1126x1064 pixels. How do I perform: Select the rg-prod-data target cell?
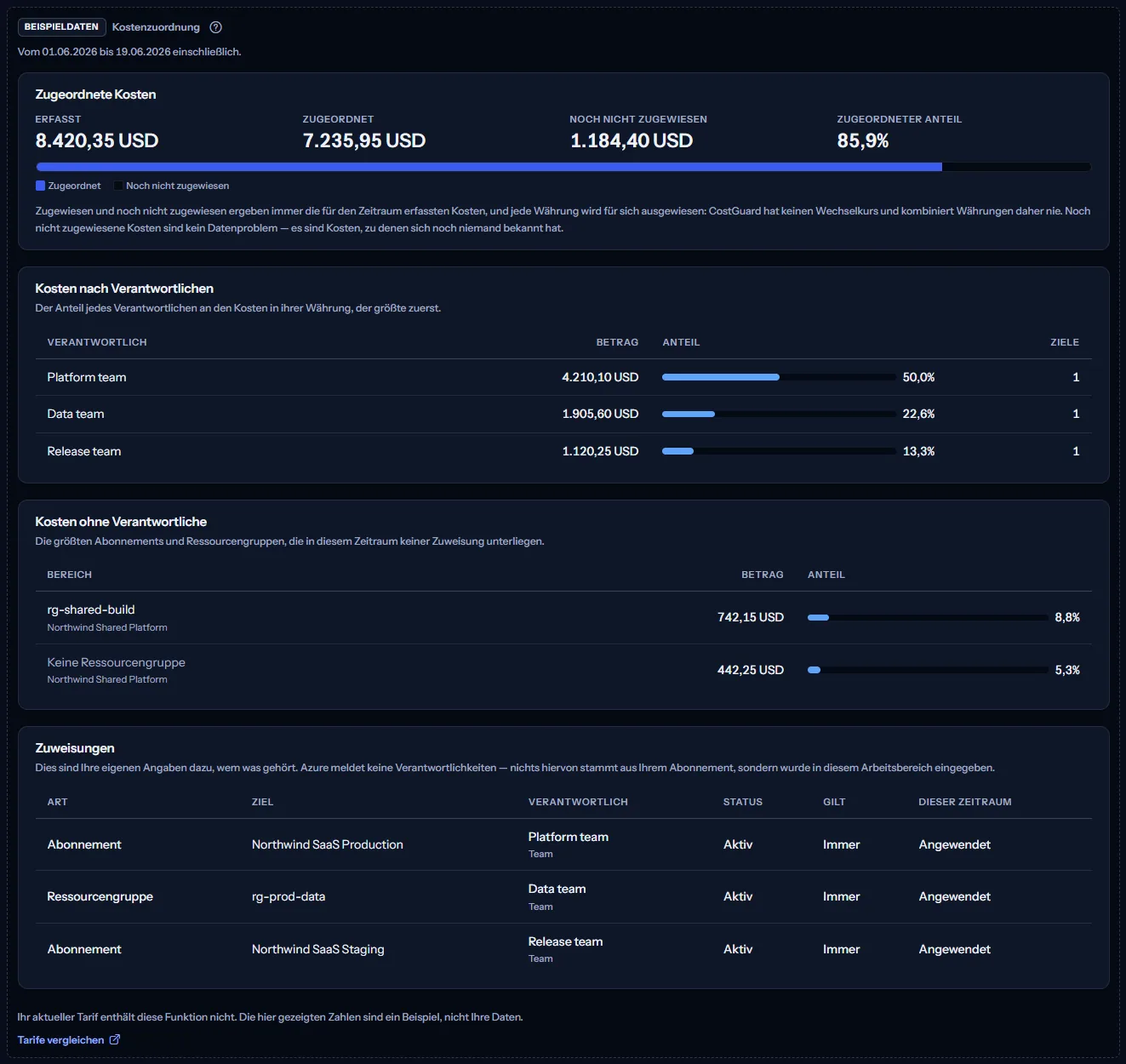point(289,896)
